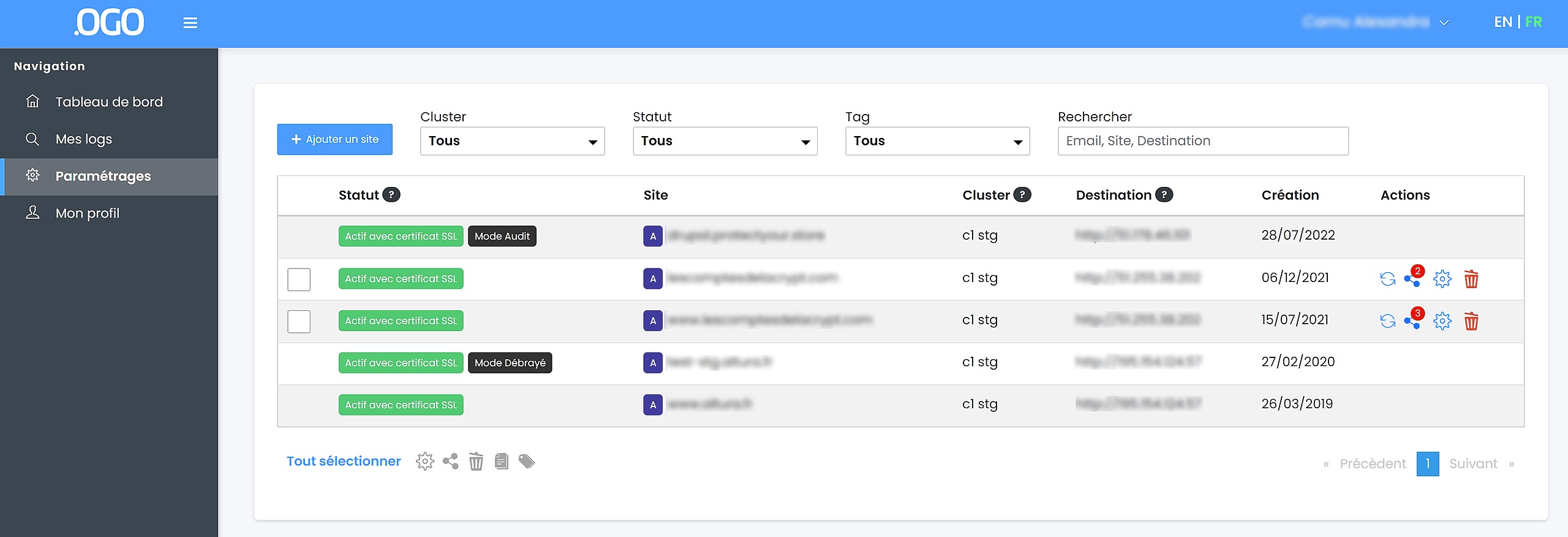Open share icon with badge 3
Screen dimensions: 1568x537
coord(1414,319)
